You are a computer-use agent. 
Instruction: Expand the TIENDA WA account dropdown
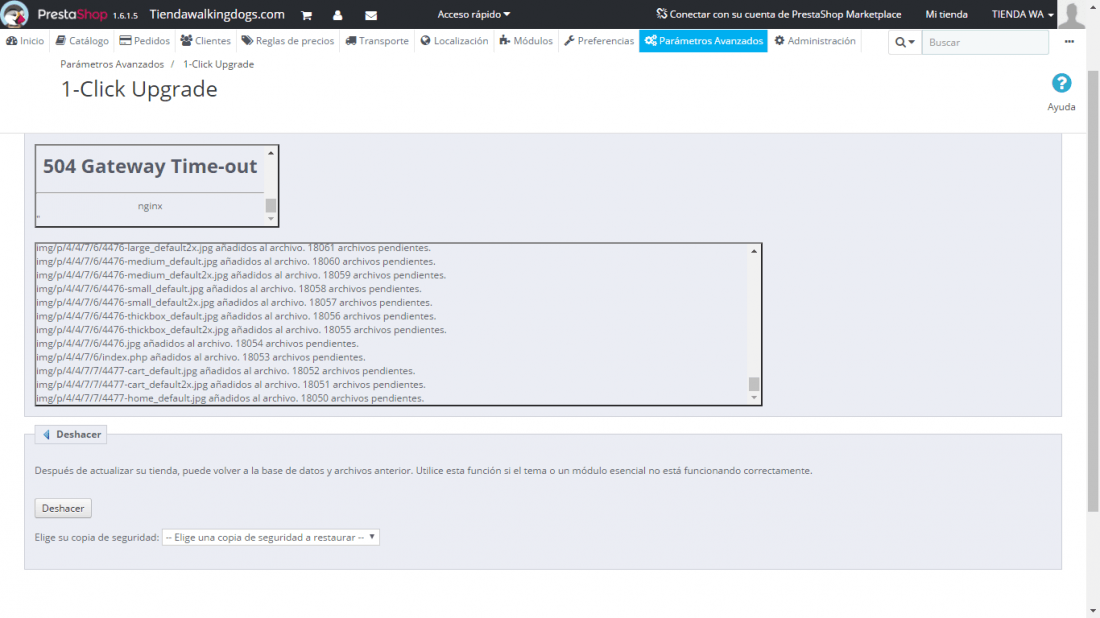click(1022, 14)
